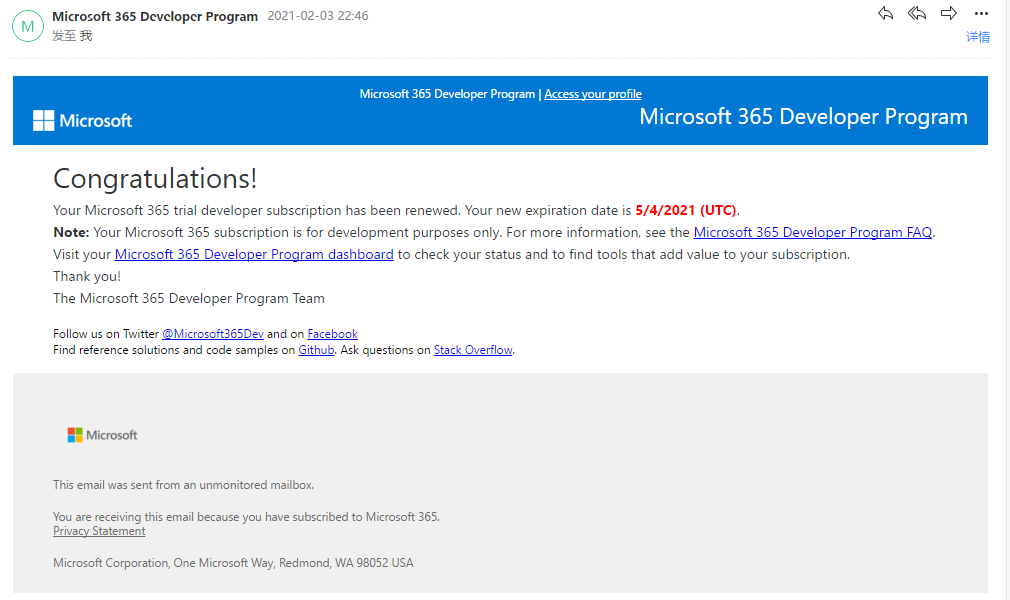The height and width of the screenshot is (600, 1010).
Task: Click the recipient line '发至 我'
Action: (72, 36)
